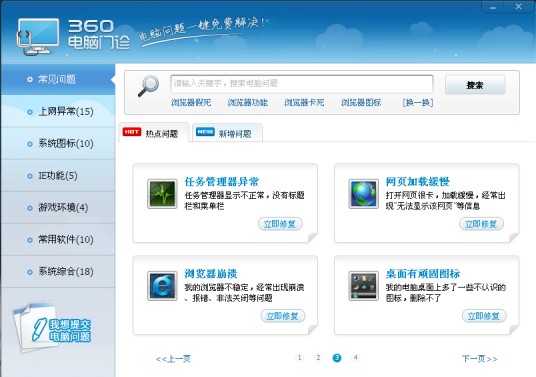Go to page 4 in pagination
536x377 pixels.
click(x=356, y=358)
